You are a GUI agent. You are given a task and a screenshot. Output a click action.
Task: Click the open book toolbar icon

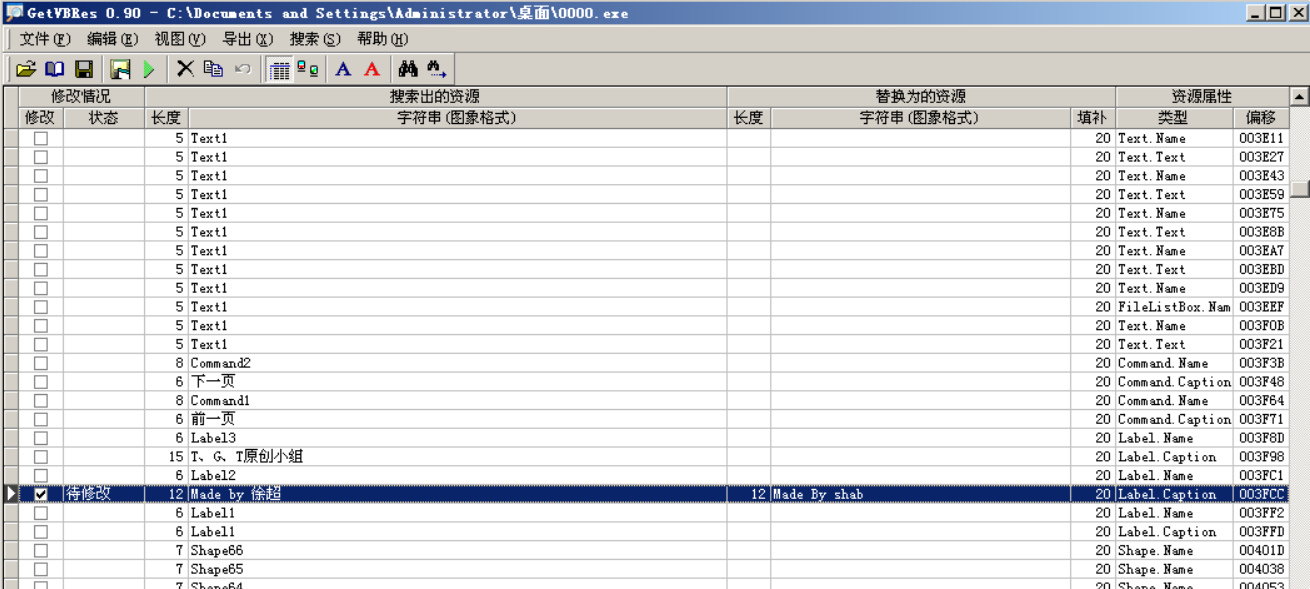point(54,69)
